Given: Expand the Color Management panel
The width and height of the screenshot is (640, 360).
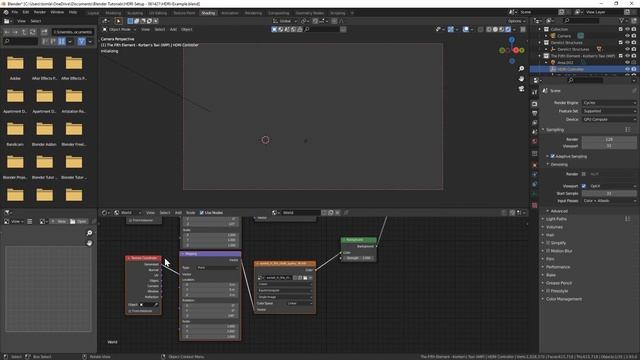Looking at the screenshot, I should pyautogui.click(x=564, y=299).
